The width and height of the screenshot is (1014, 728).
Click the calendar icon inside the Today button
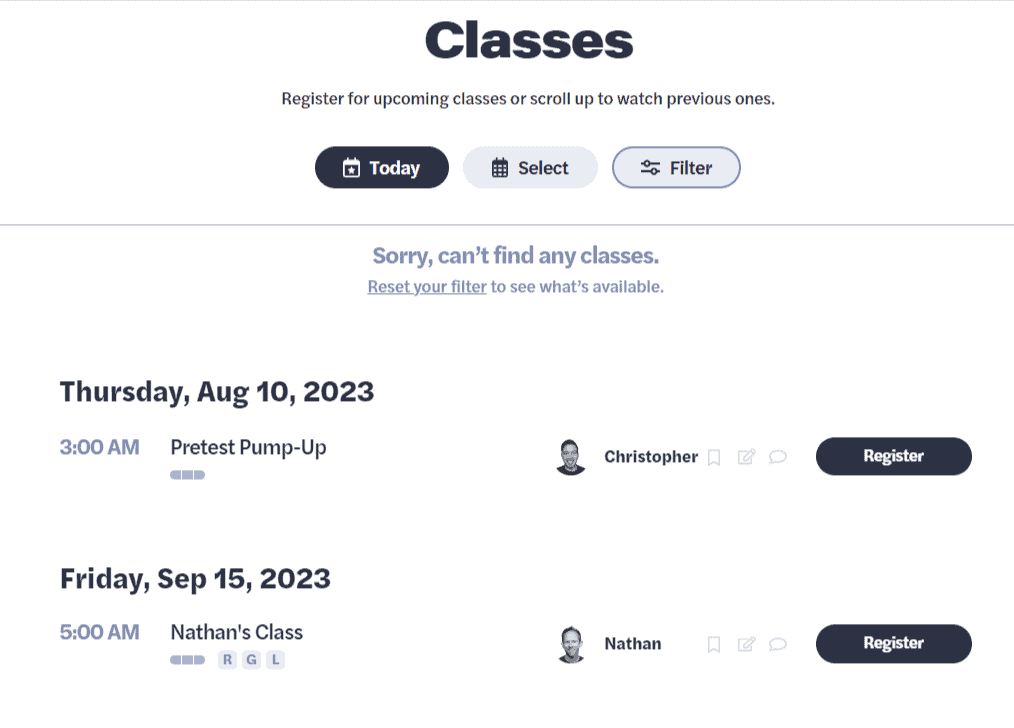point(351,167)
